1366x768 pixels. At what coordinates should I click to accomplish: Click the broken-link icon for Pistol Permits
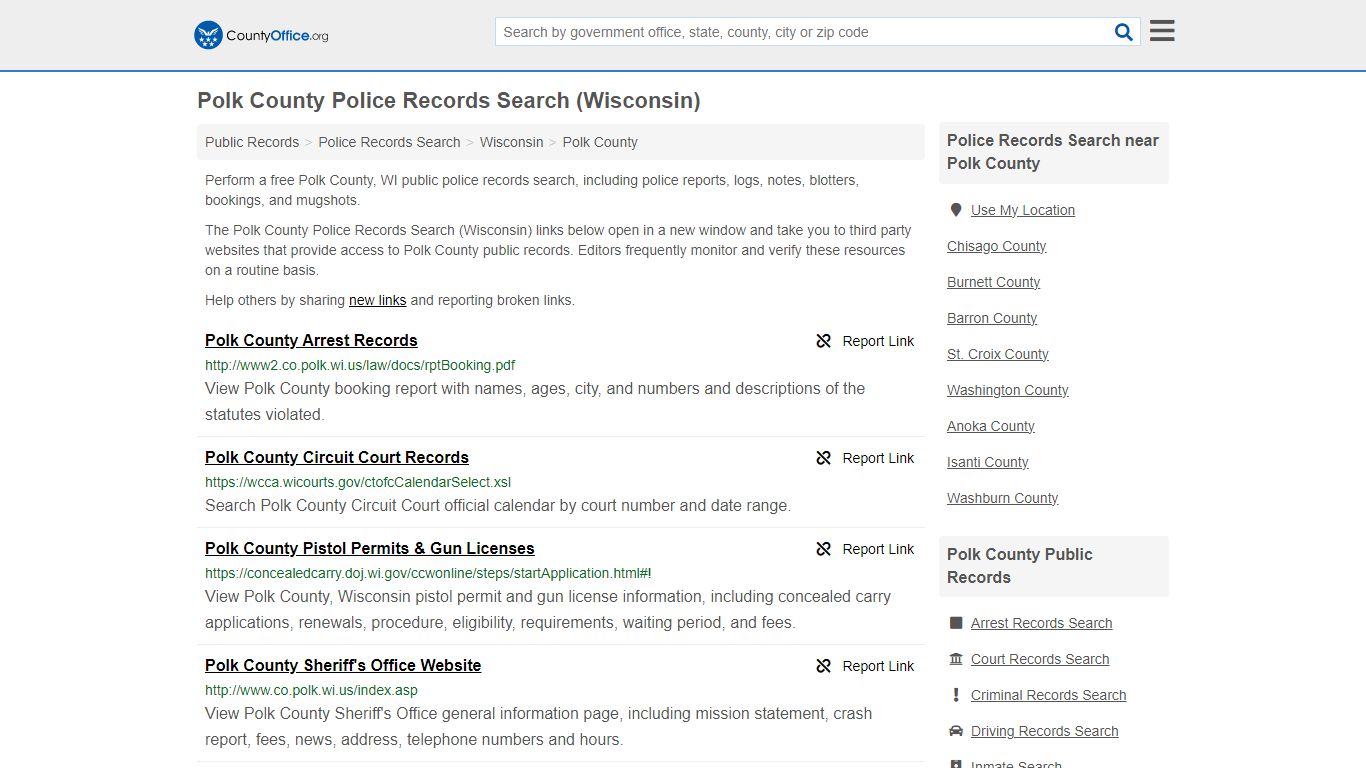(824, 549)
